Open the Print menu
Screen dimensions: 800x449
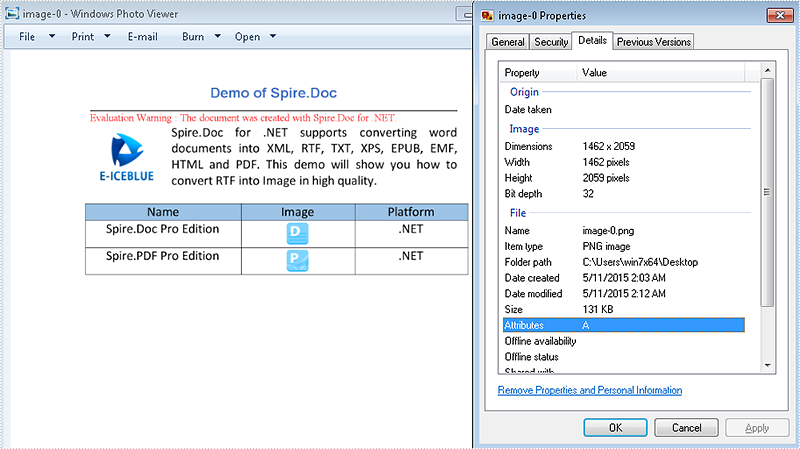[83, 37]
